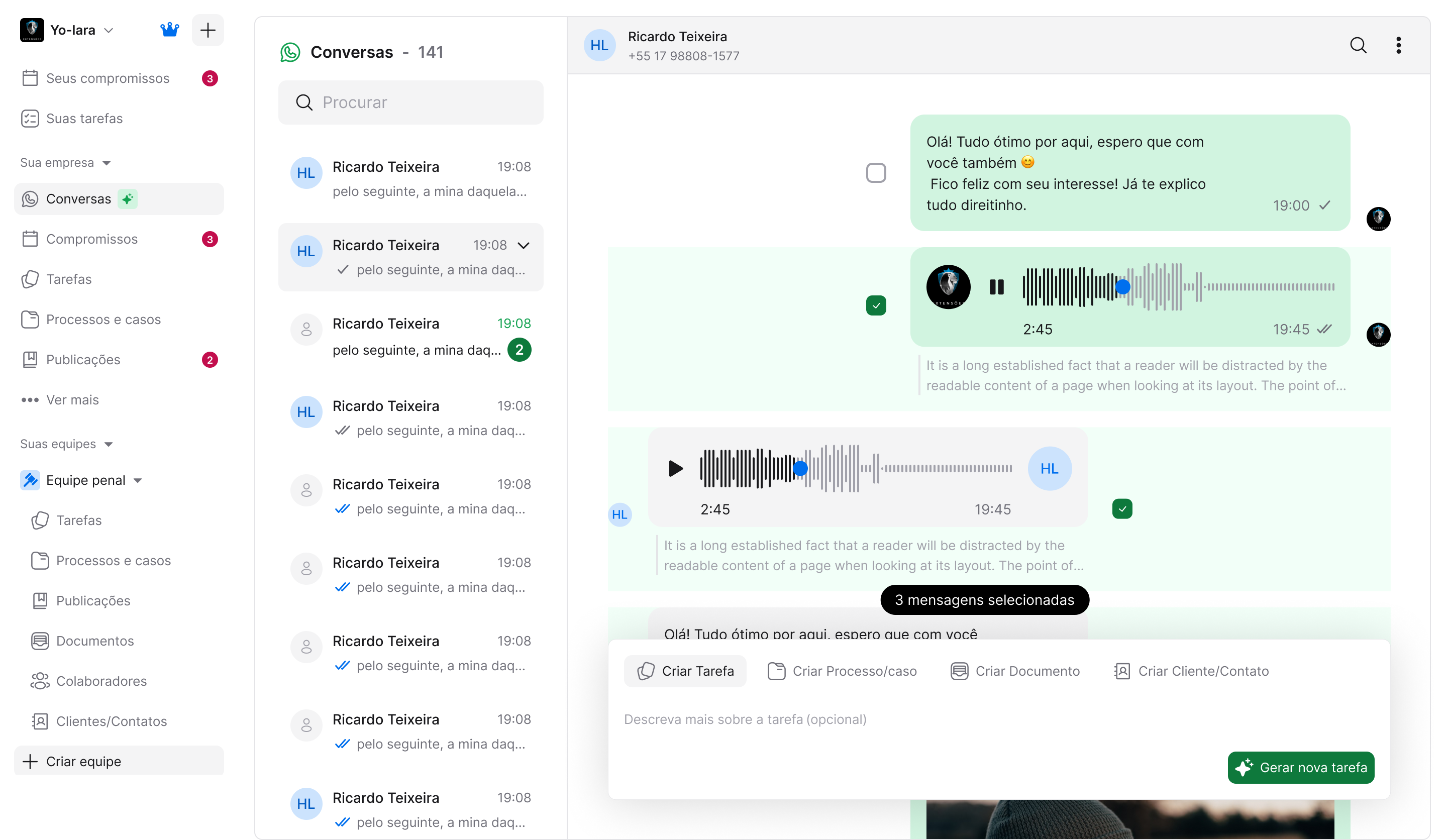
Task: Play the received audio message
Action: 675,469
